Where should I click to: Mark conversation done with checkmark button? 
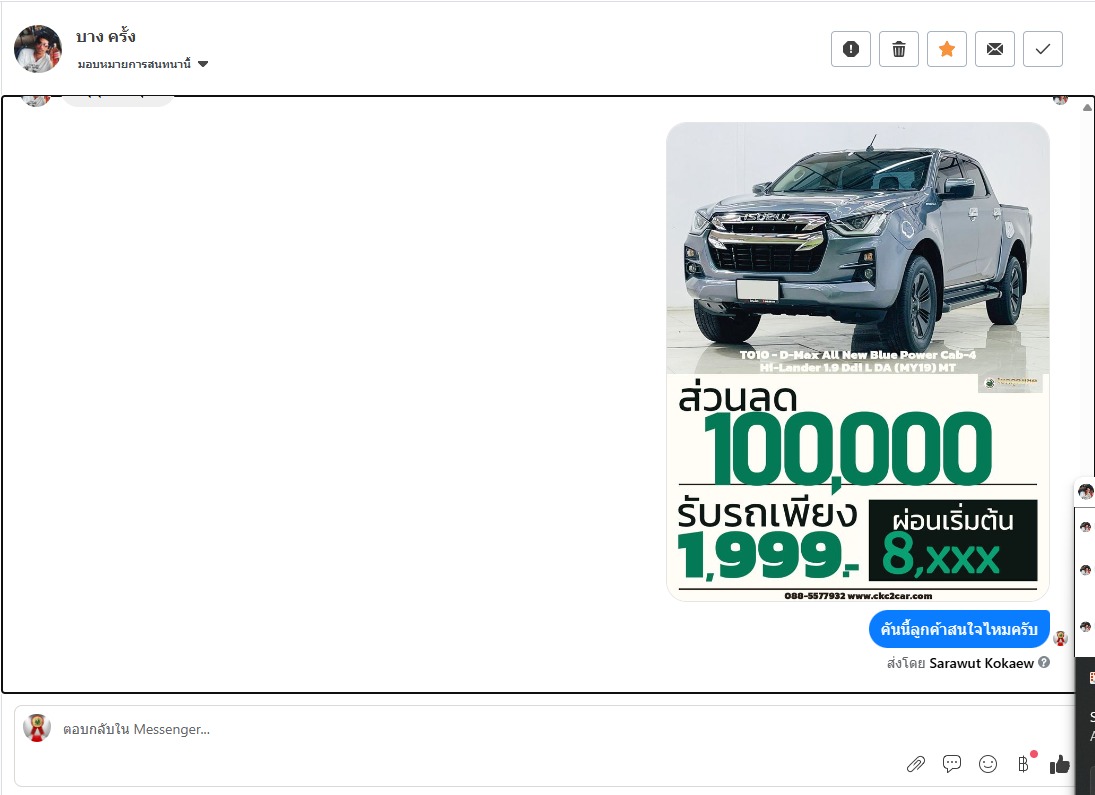tap(1043, 49)
